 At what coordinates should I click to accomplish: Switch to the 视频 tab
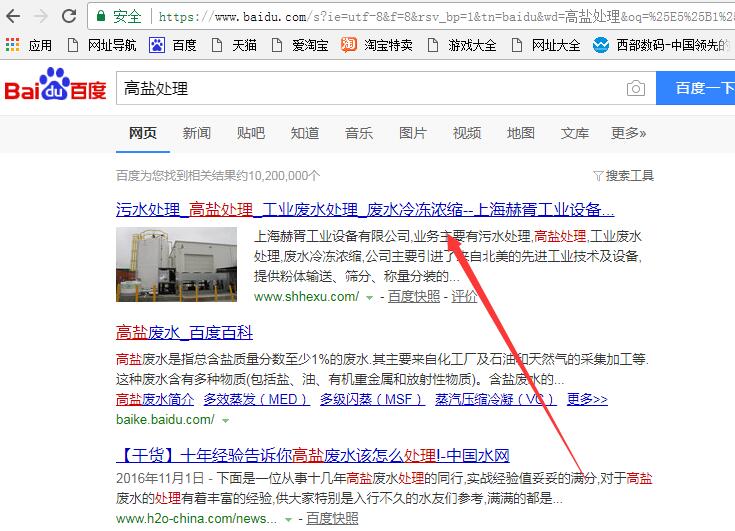[x=467, y=133]
